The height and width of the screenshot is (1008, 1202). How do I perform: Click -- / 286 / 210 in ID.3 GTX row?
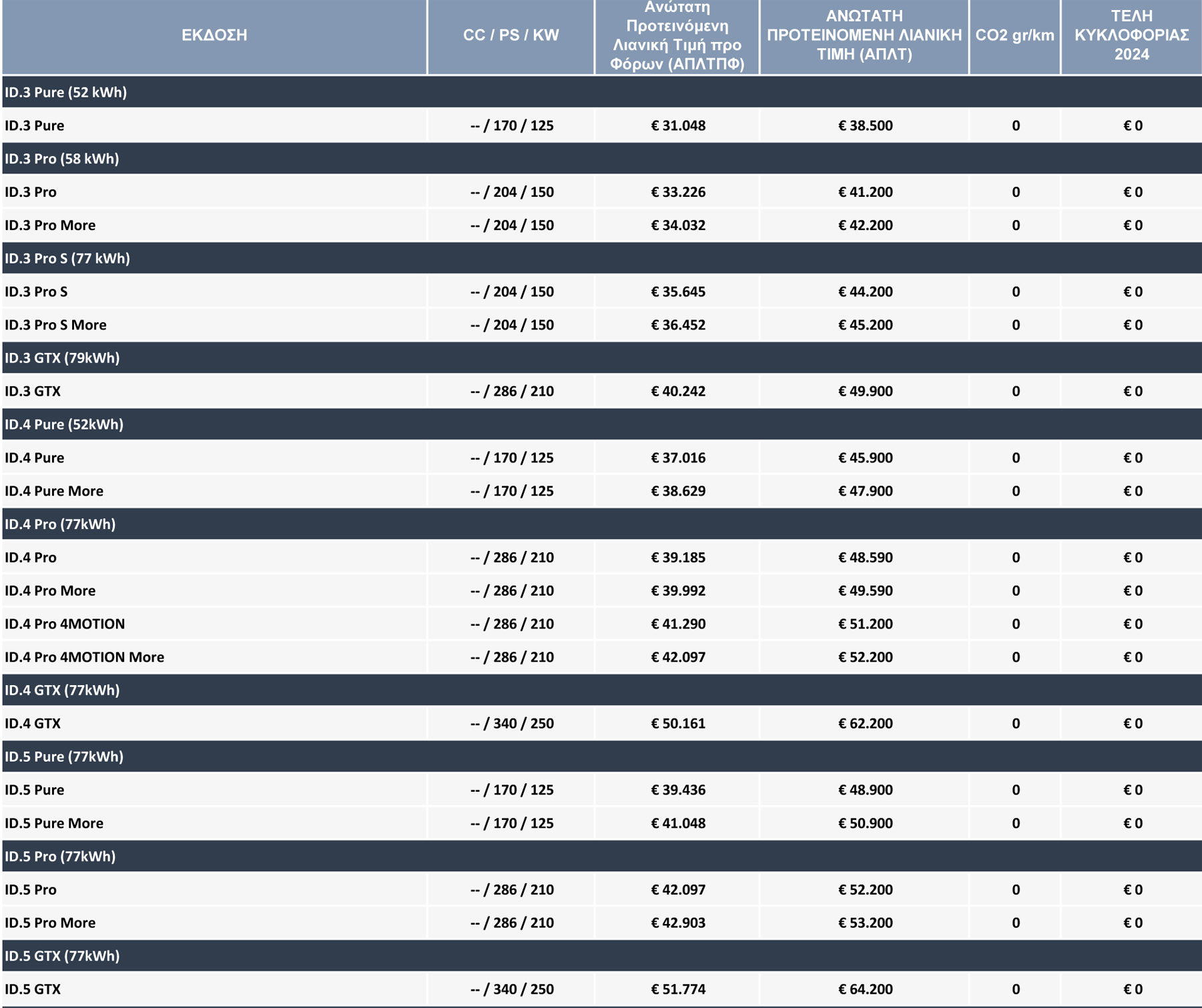tap(512, 392)
